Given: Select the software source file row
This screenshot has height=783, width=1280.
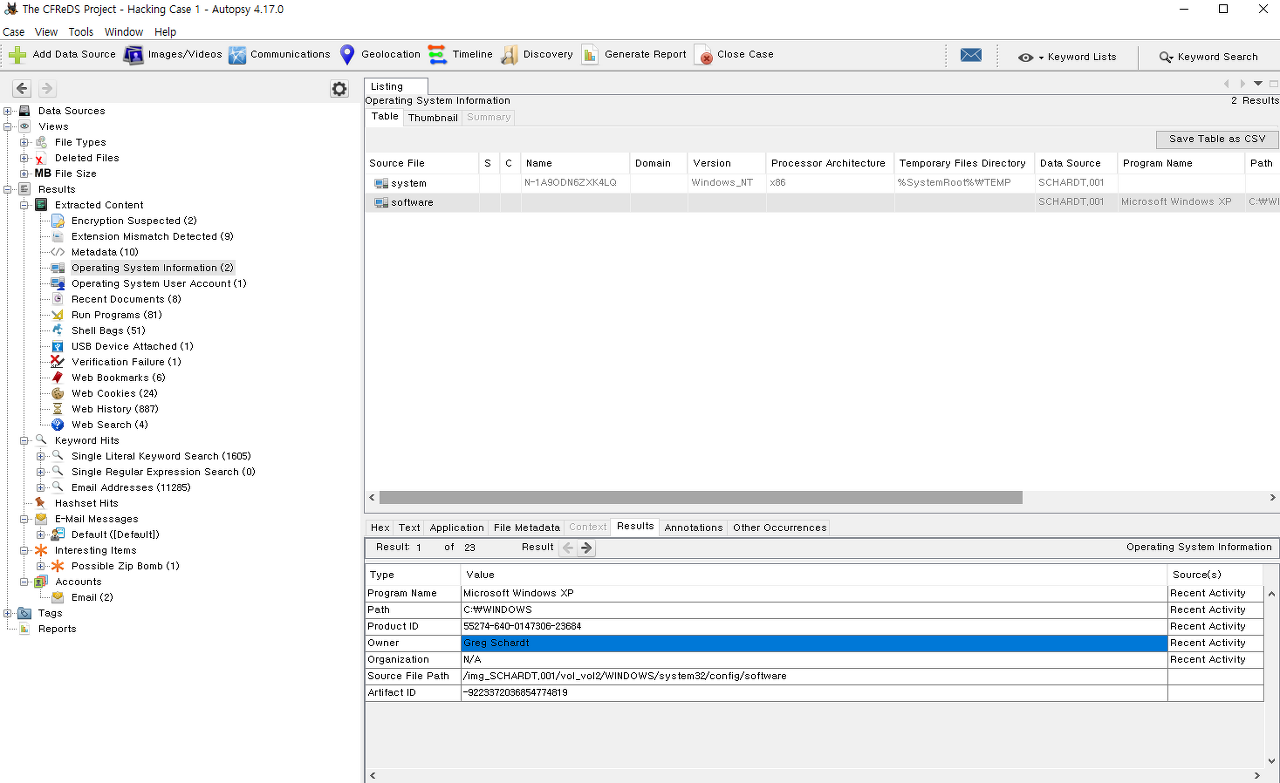Looking at the screenshot, I should [x=822, y=202].
